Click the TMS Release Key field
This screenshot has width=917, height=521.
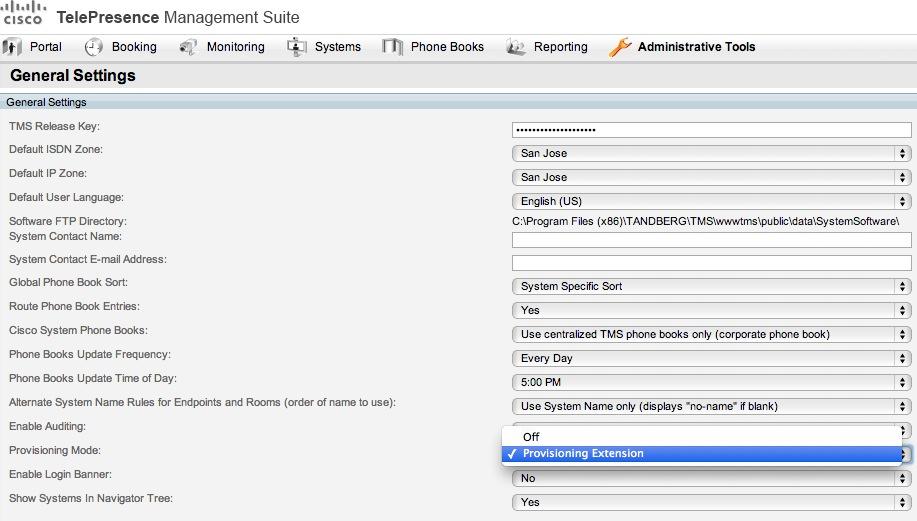(x=711, y=130)
